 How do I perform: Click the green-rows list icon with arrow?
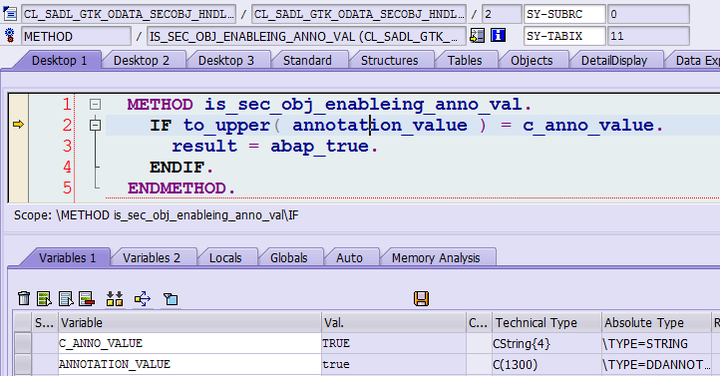coord(44,298)
